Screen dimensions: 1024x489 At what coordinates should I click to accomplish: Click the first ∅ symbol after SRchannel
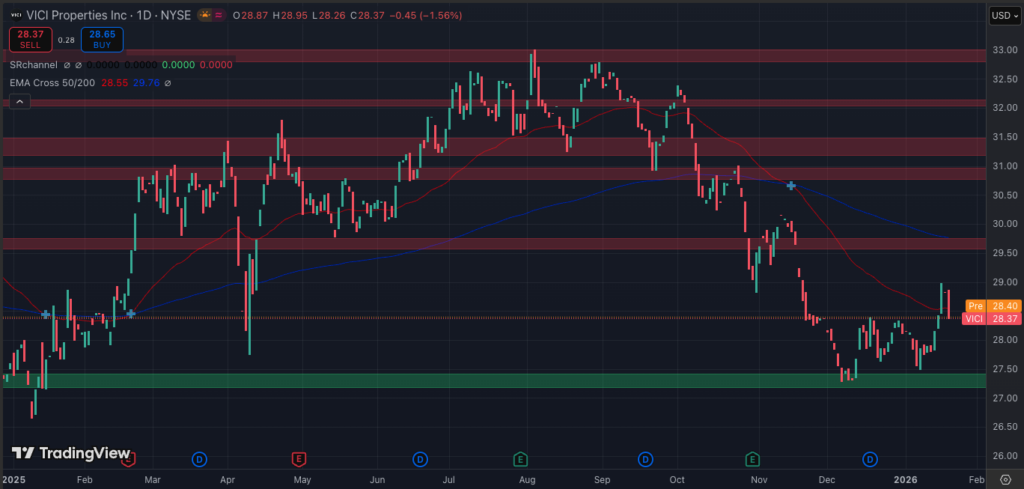click(65, 65)
